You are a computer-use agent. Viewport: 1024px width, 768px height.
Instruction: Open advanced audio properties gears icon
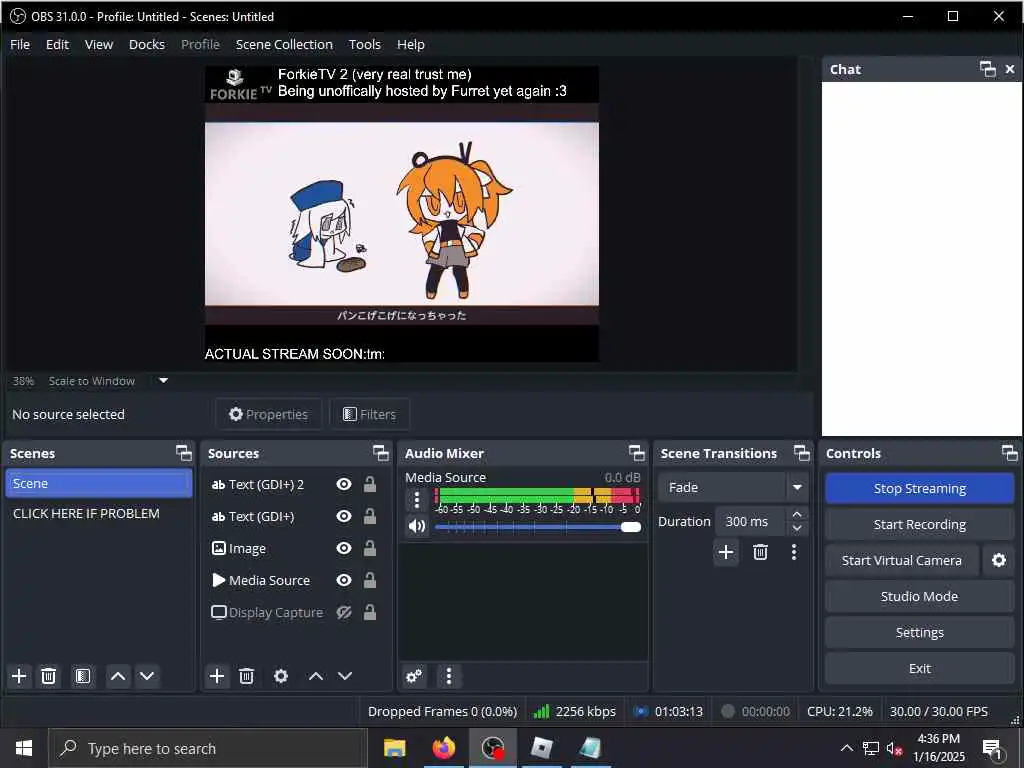414,676
